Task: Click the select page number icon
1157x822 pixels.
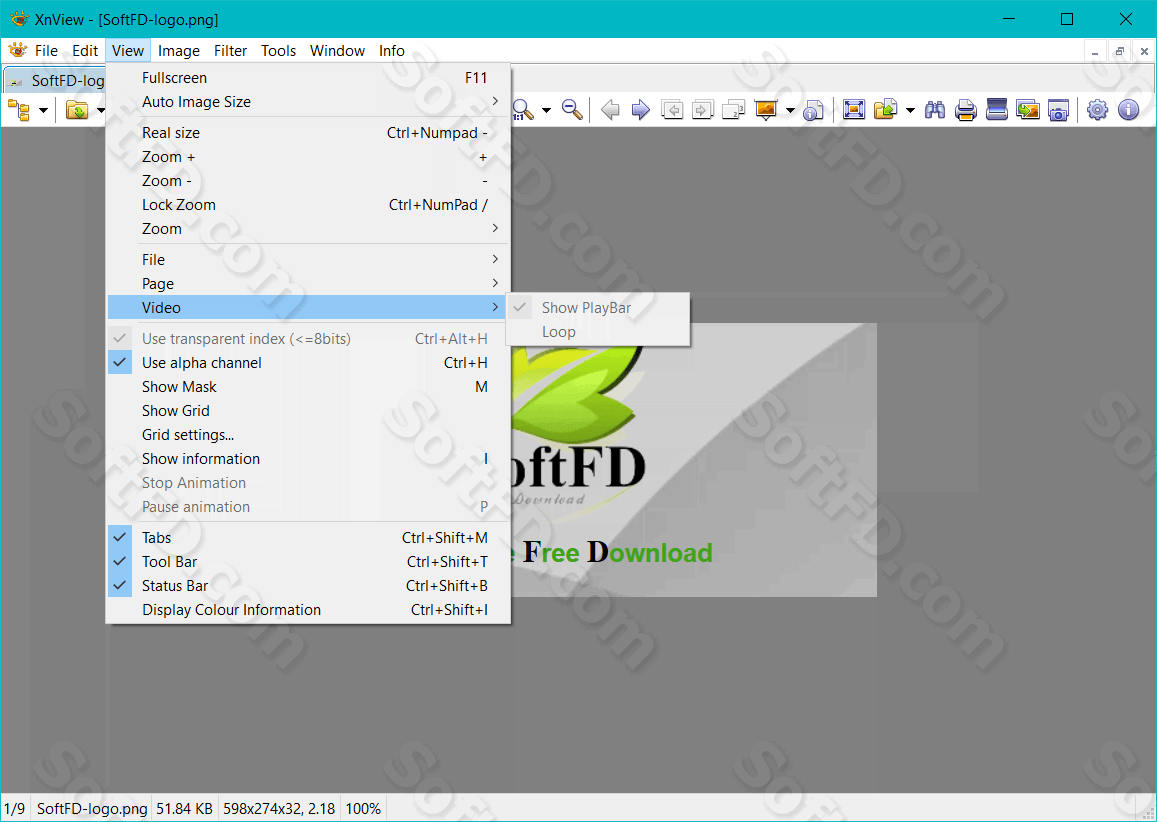Action: pyautogui.click(x=733, y=111)
